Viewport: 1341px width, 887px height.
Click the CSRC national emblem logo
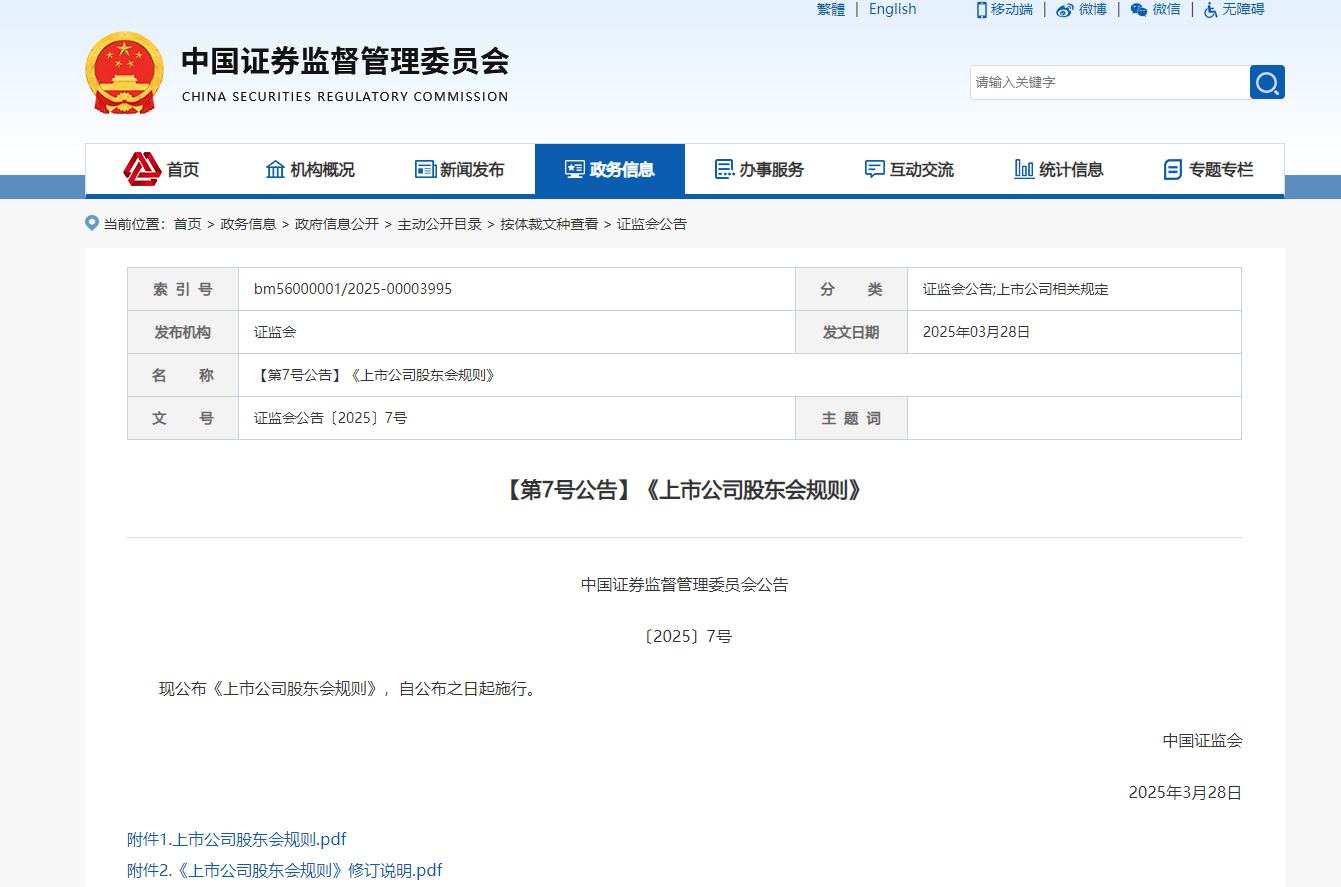(124, 72)
